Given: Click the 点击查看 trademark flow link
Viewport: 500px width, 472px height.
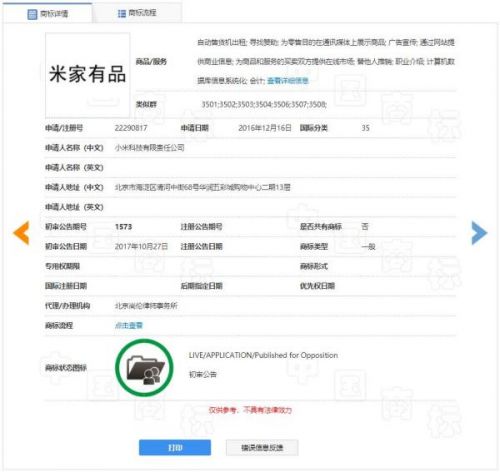Looking at the screenshot, I should tap(129, 325).
